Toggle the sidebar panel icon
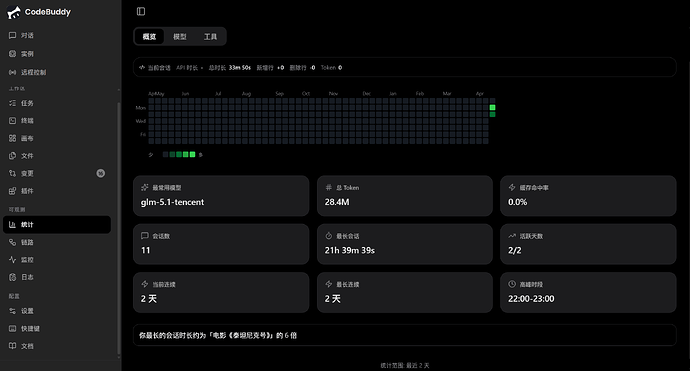 click(141, 11)
